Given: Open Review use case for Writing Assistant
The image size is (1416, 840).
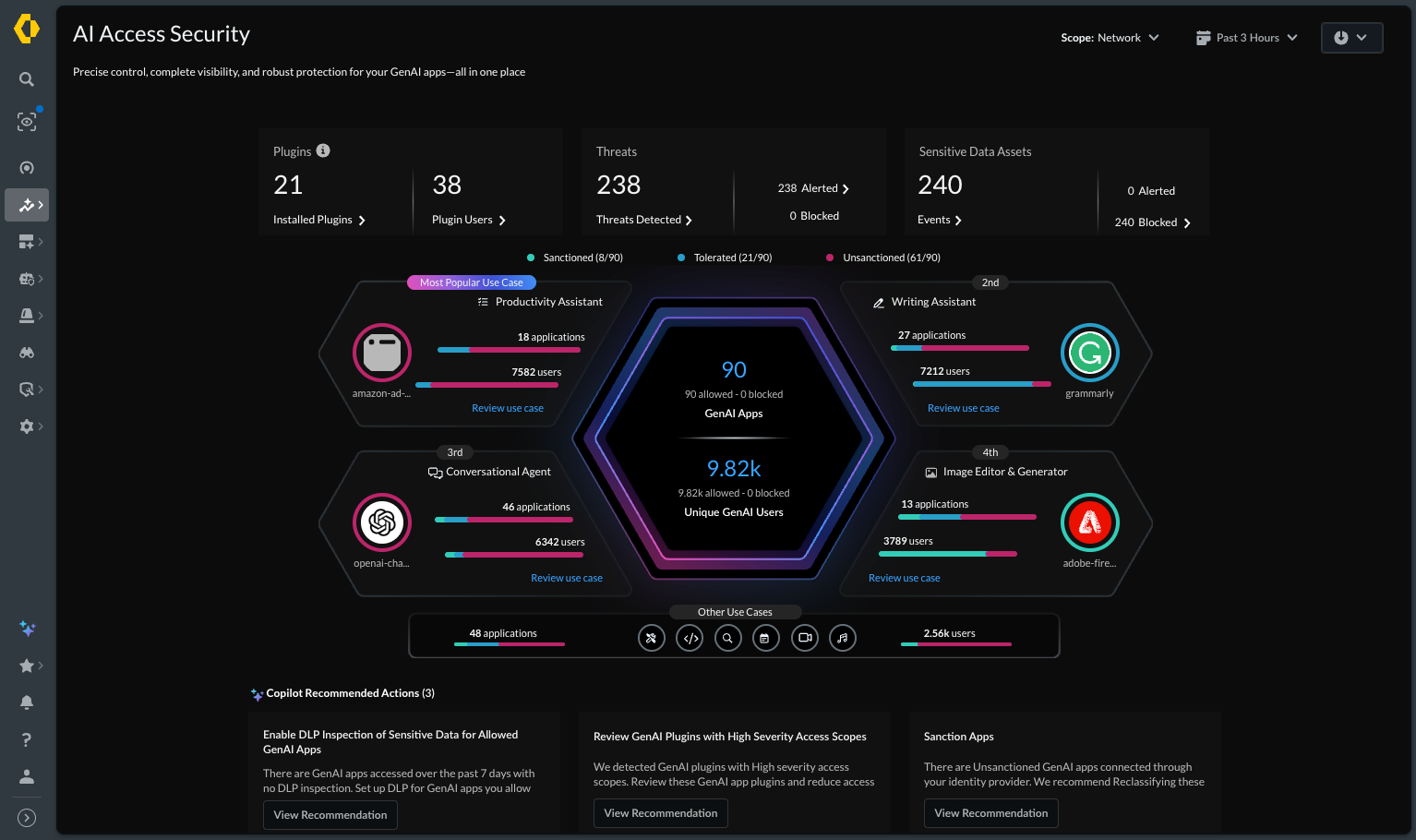Looking at the screenshot, I should pos(963,408).
